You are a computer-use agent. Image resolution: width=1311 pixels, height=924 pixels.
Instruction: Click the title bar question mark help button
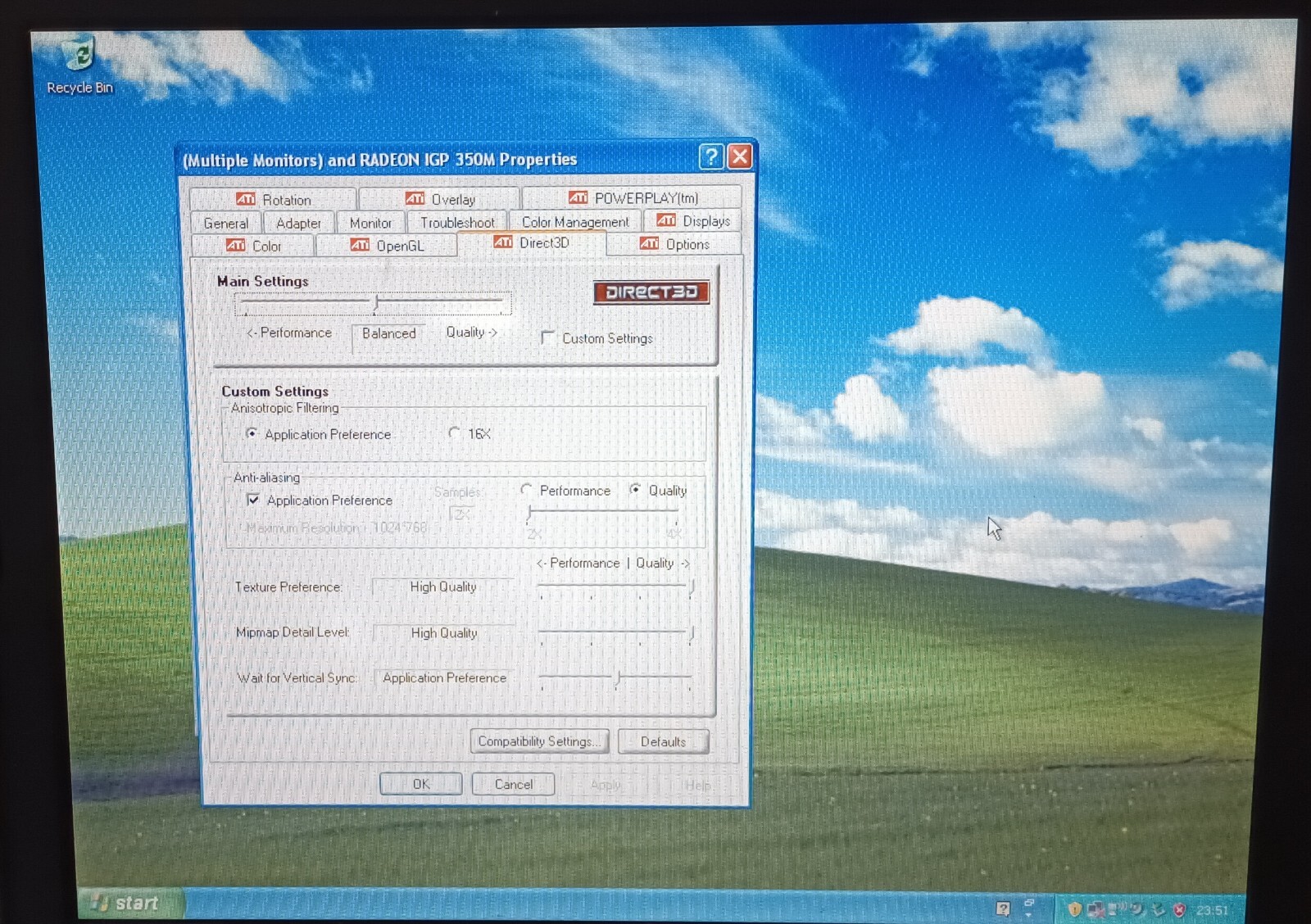(711, 156)
